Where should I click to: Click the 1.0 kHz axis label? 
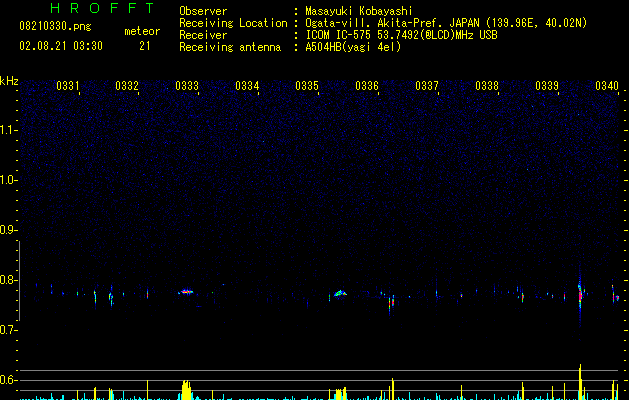[x=9, y=180]
